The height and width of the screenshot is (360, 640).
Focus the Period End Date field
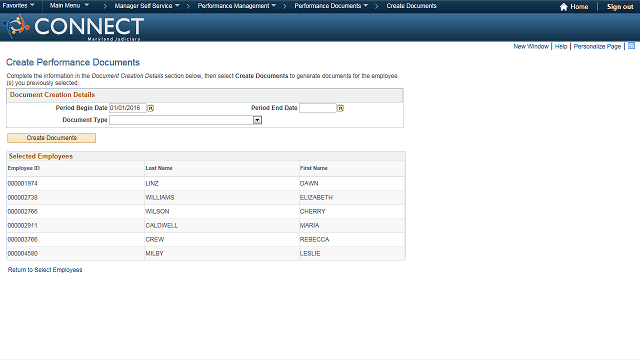(318, 108)
